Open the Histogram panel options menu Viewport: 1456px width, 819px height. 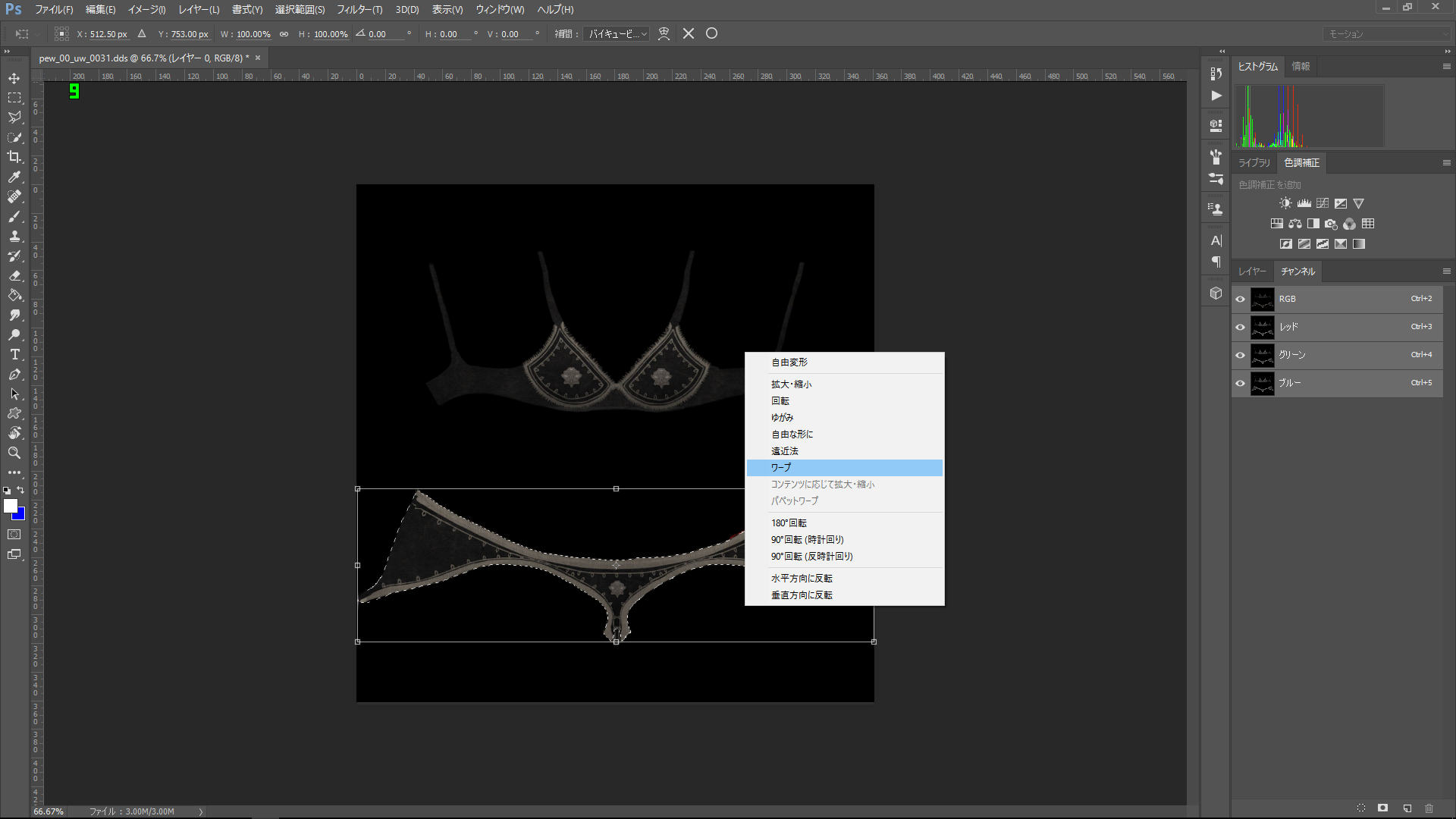tap(1446, 67)
